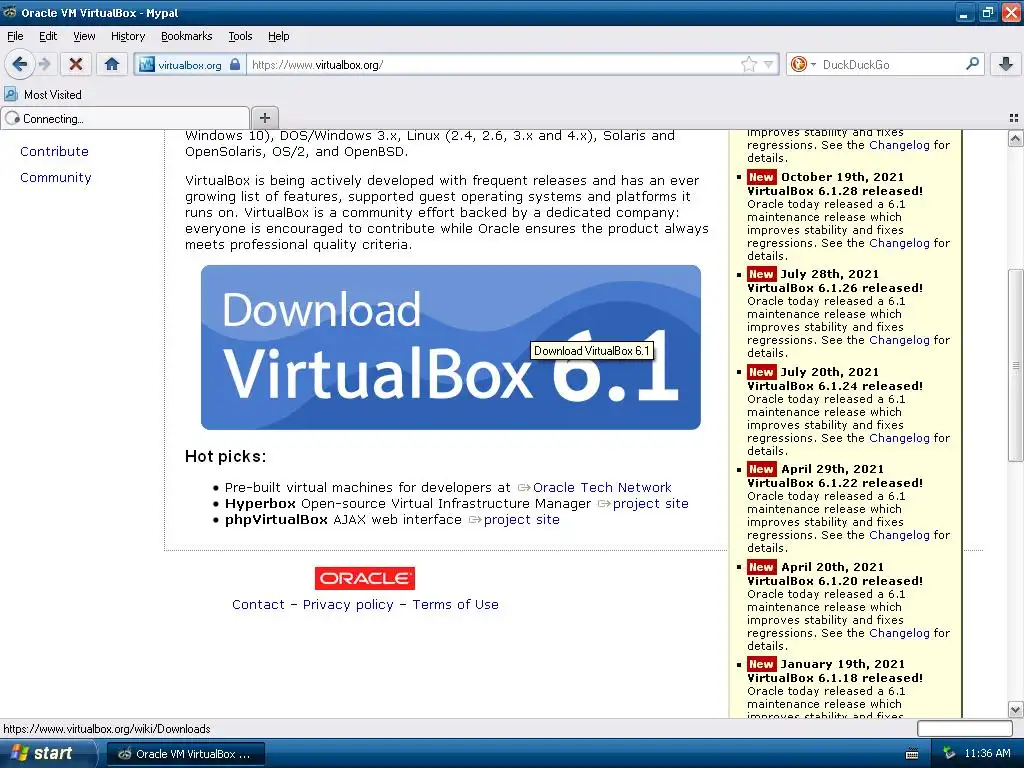1024x768 pixels.
Task: Open Changelog link for VirtualBox 6.1.24
Action: (x=899, y=438)
